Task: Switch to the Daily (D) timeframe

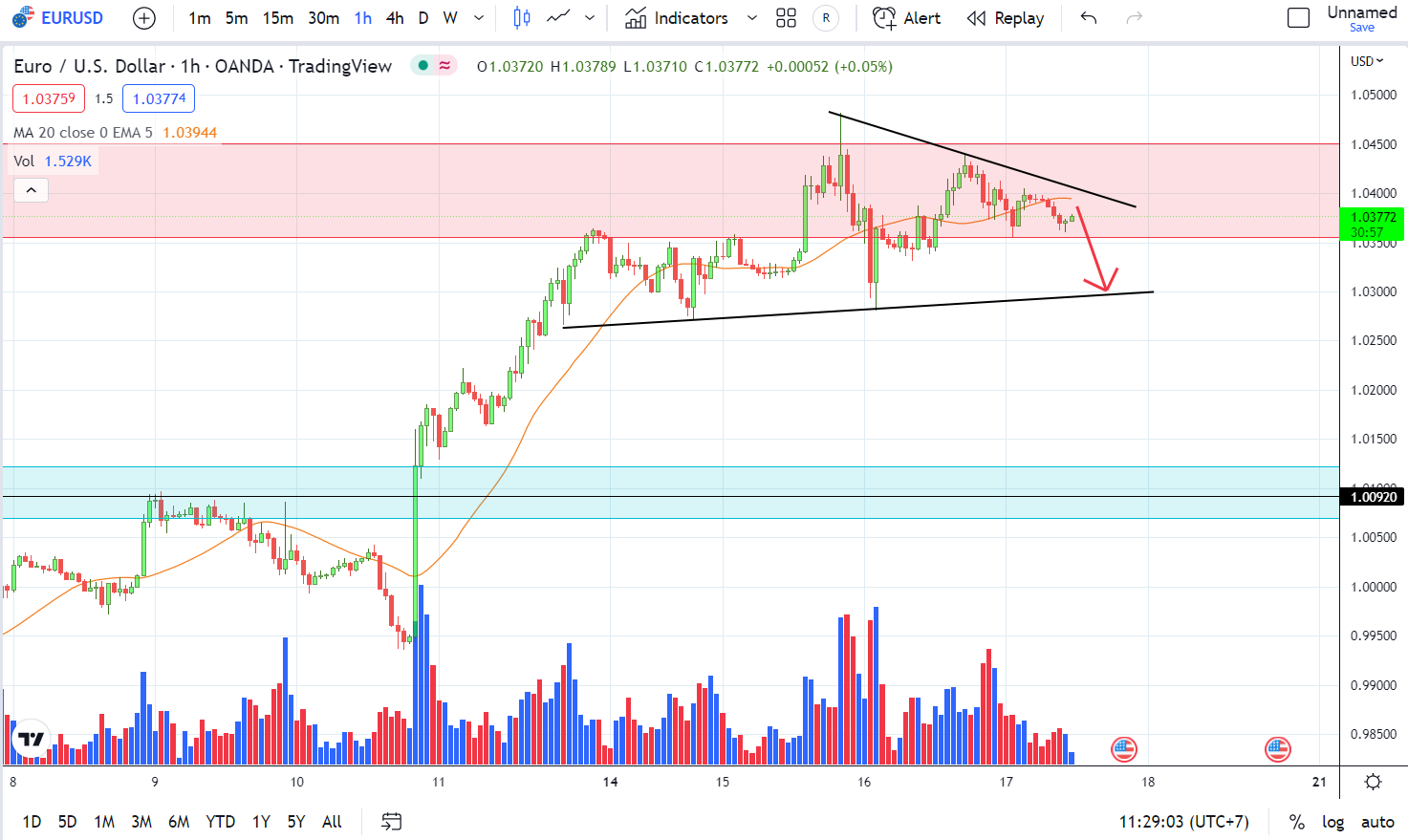Action: click(423, 17)
